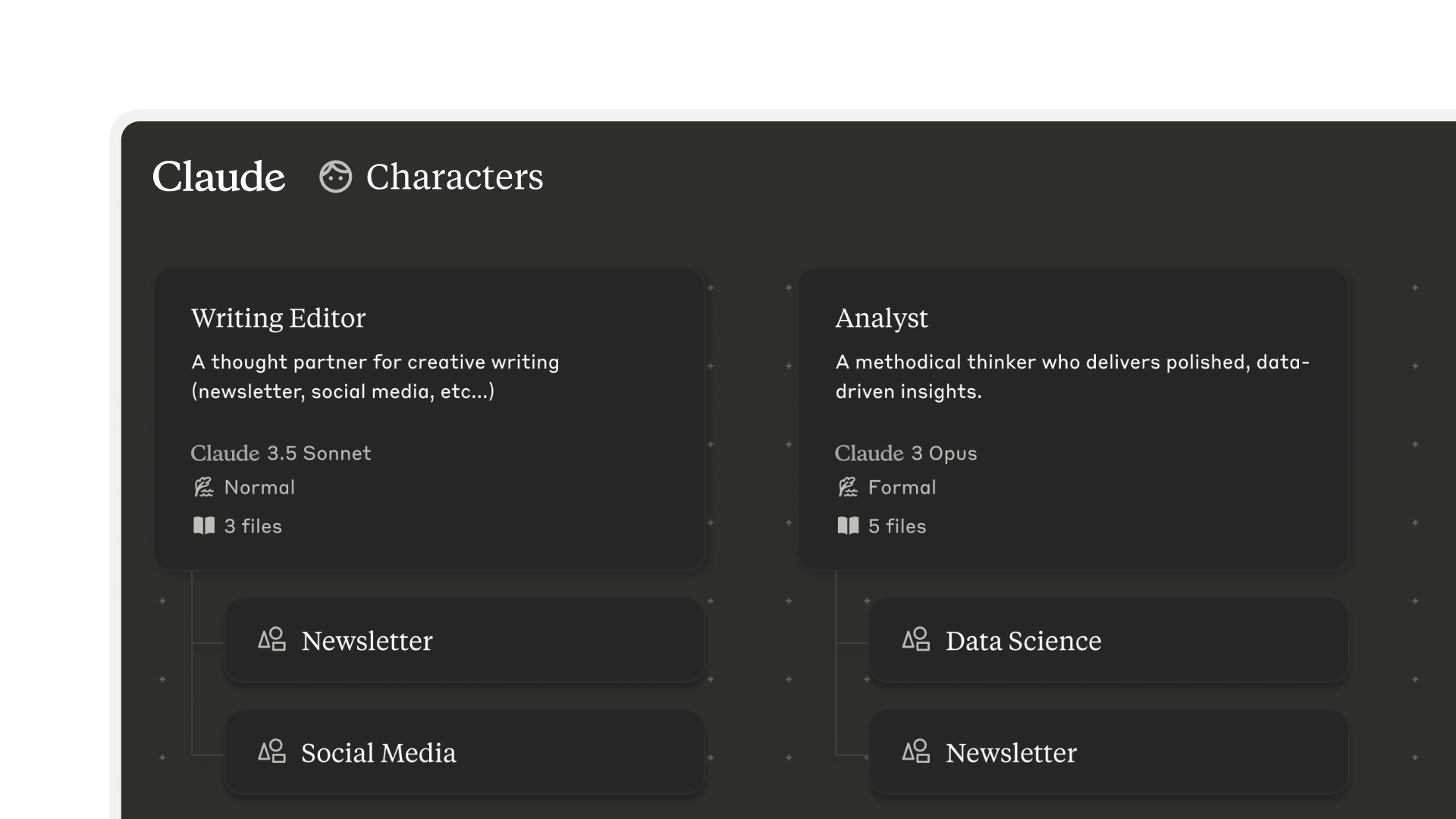Select Newsletter project under Writing Editor
Screen dimensions: 1456x819
(464, 641)
